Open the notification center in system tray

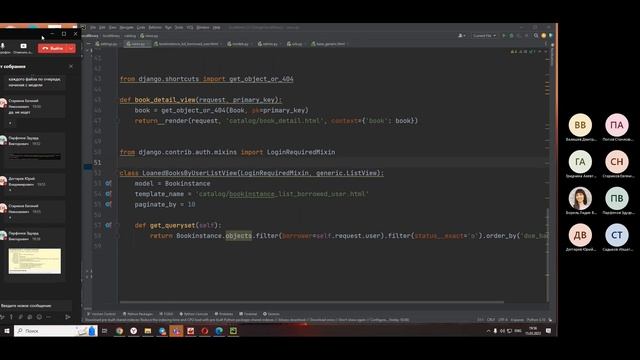(549, 331)
